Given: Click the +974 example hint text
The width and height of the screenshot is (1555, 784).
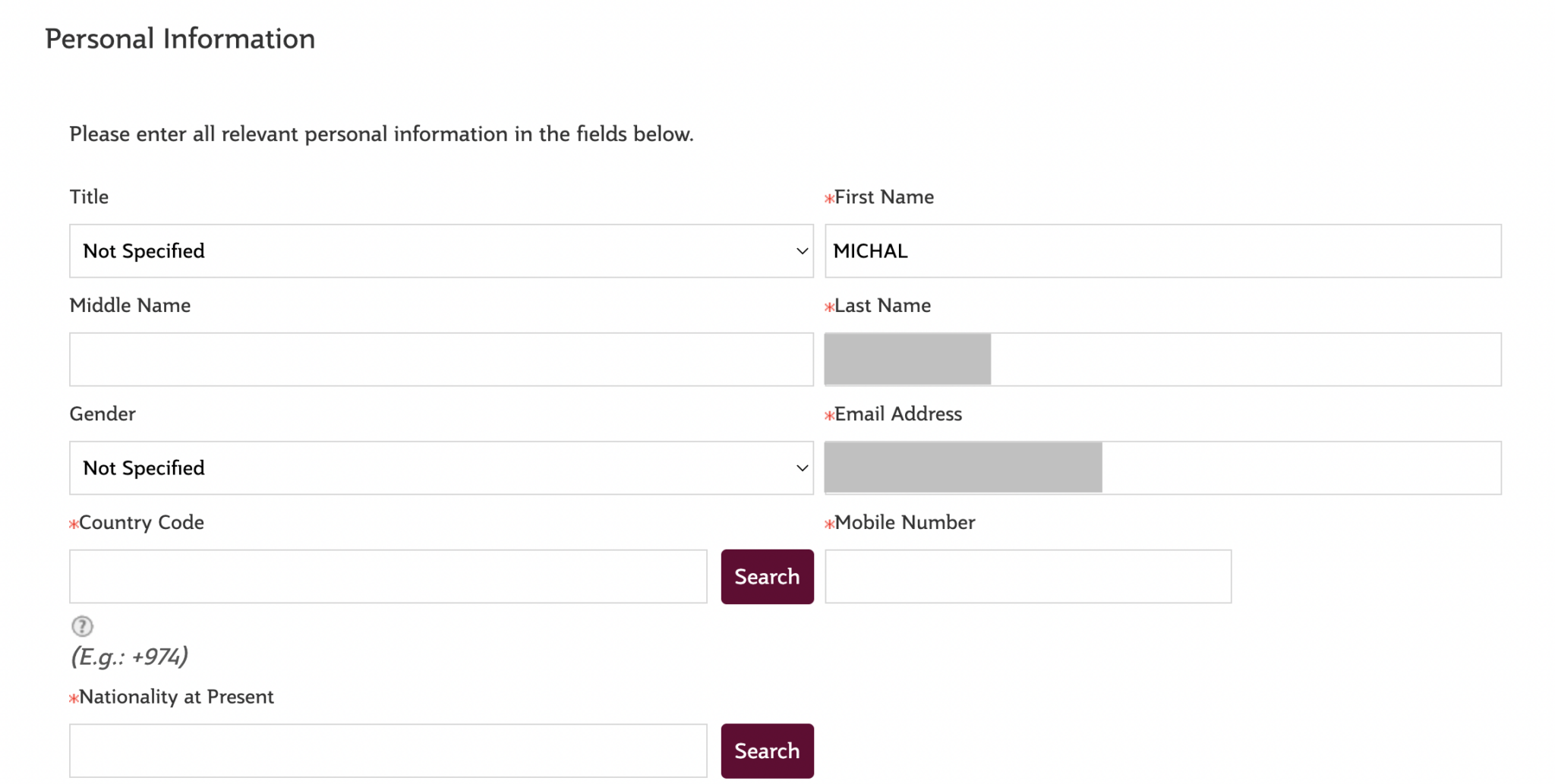Looking at the screenshot, I should [x=129, y=656].
